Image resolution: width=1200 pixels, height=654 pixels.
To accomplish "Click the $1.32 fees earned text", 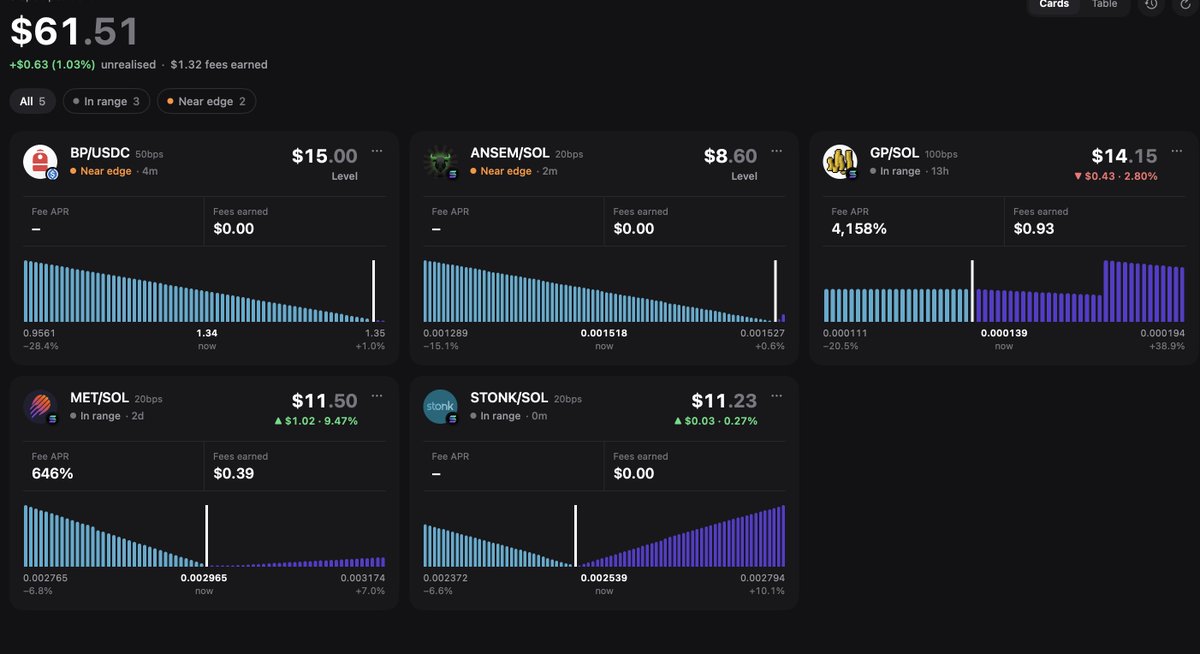I will [x=219, y=65].
